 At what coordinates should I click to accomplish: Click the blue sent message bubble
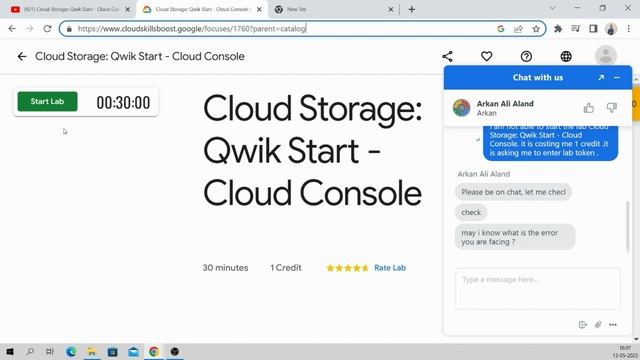tap(551, 143)
